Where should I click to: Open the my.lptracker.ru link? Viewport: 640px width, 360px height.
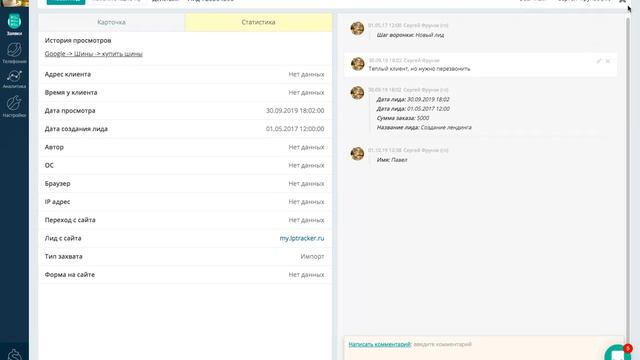coord(302,238)
